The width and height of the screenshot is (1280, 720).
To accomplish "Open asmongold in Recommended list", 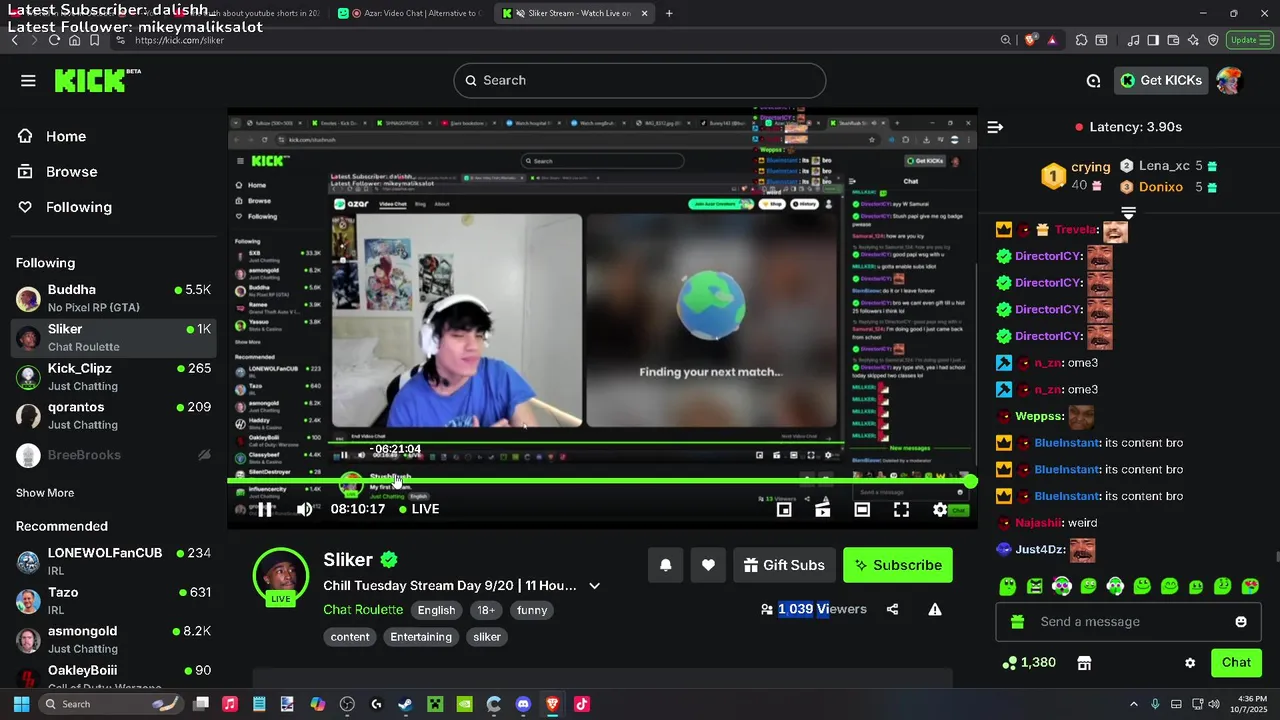I will click(114, 639).
